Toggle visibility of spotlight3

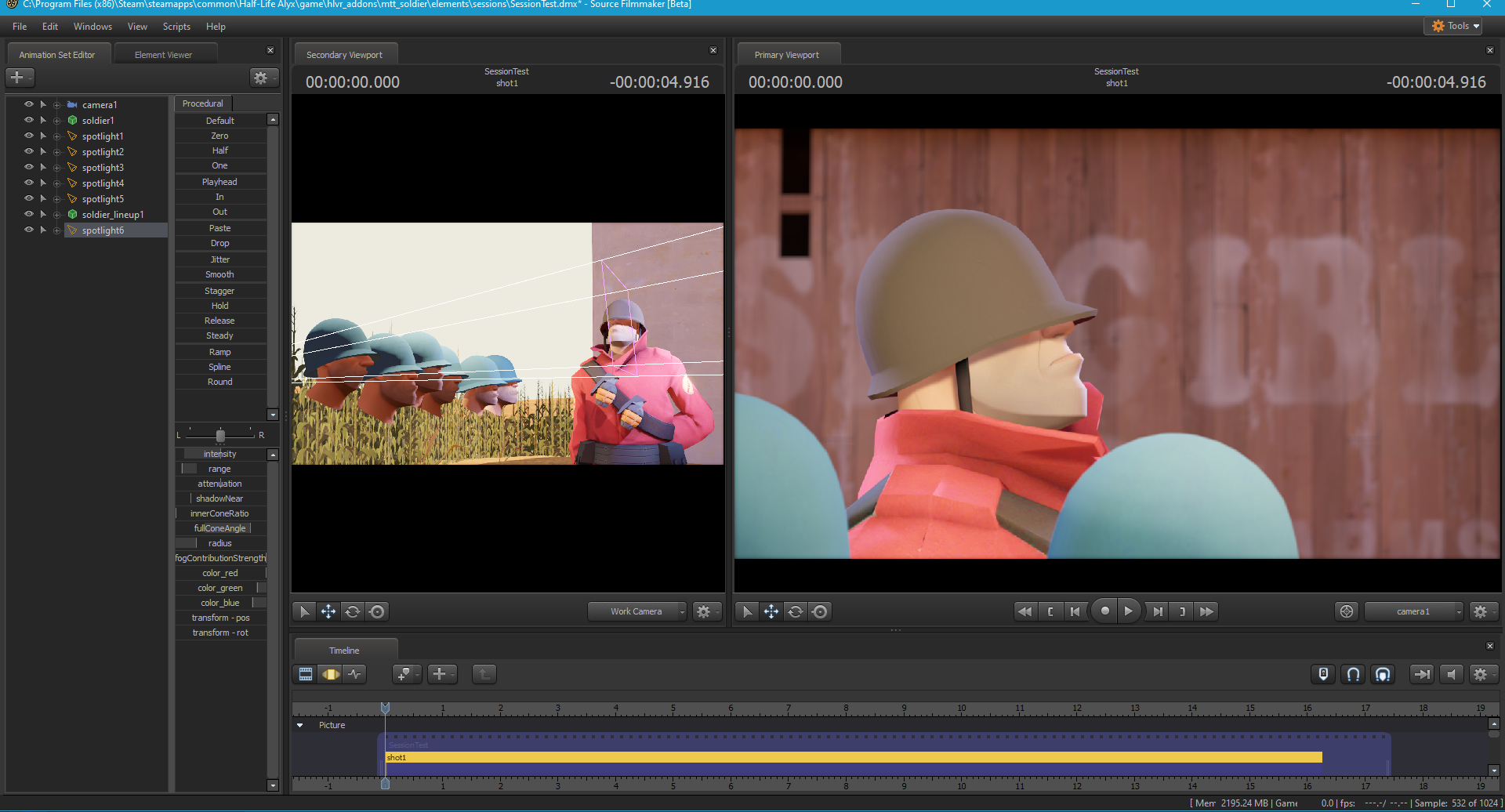[x=29, y=167]
